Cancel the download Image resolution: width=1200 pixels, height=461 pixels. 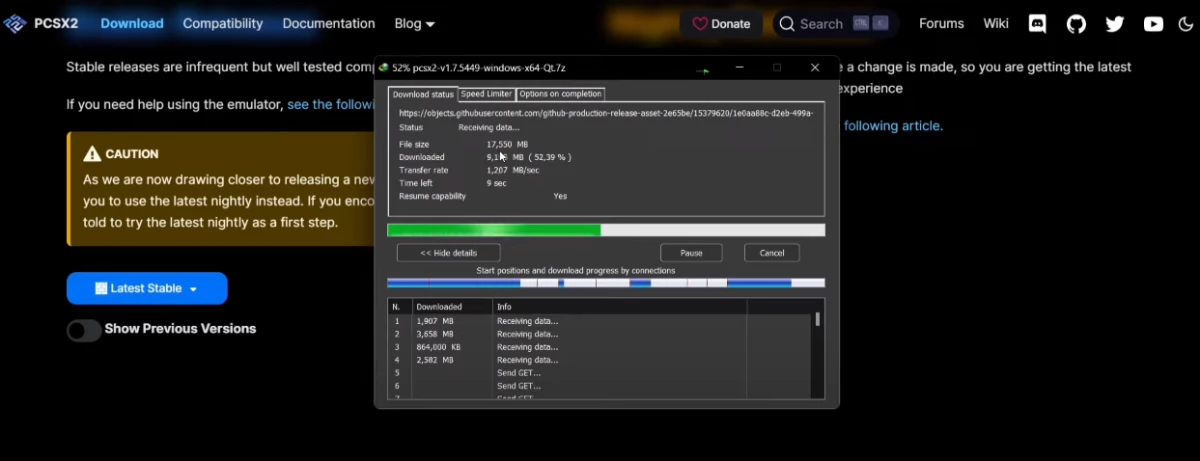pyautogui.click(x=772, y=253)
